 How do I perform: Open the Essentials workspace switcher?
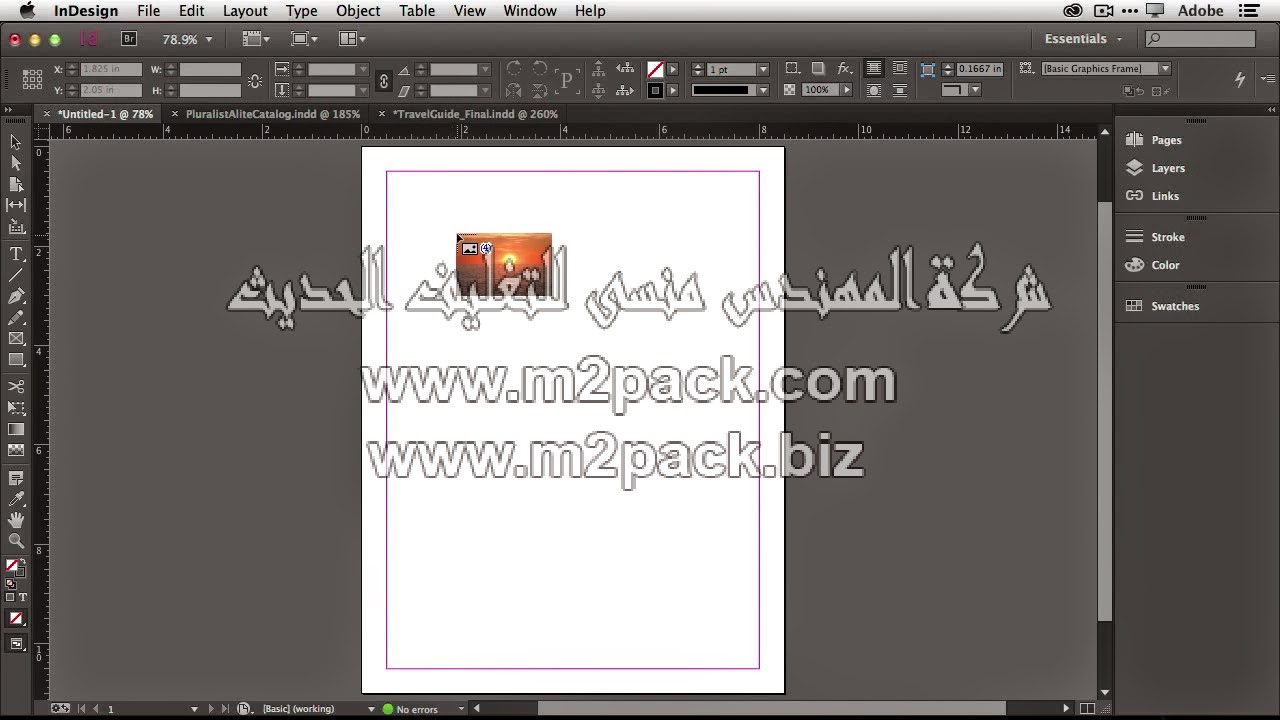coord(1084,39)
